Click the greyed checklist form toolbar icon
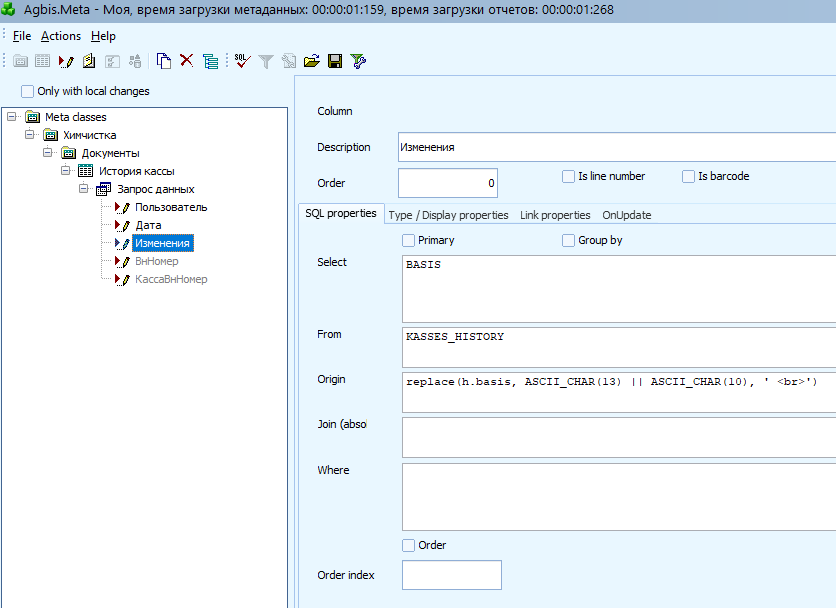 [x=112, y=61]
